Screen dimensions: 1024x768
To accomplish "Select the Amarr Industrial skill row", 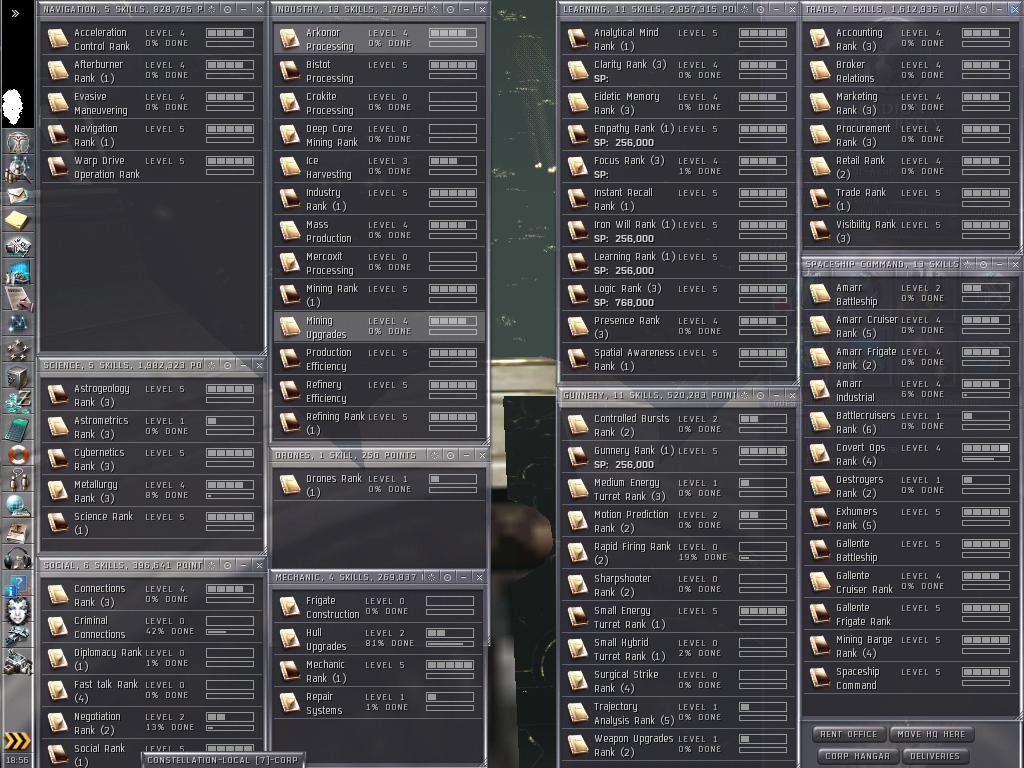I will pos(909,391).
